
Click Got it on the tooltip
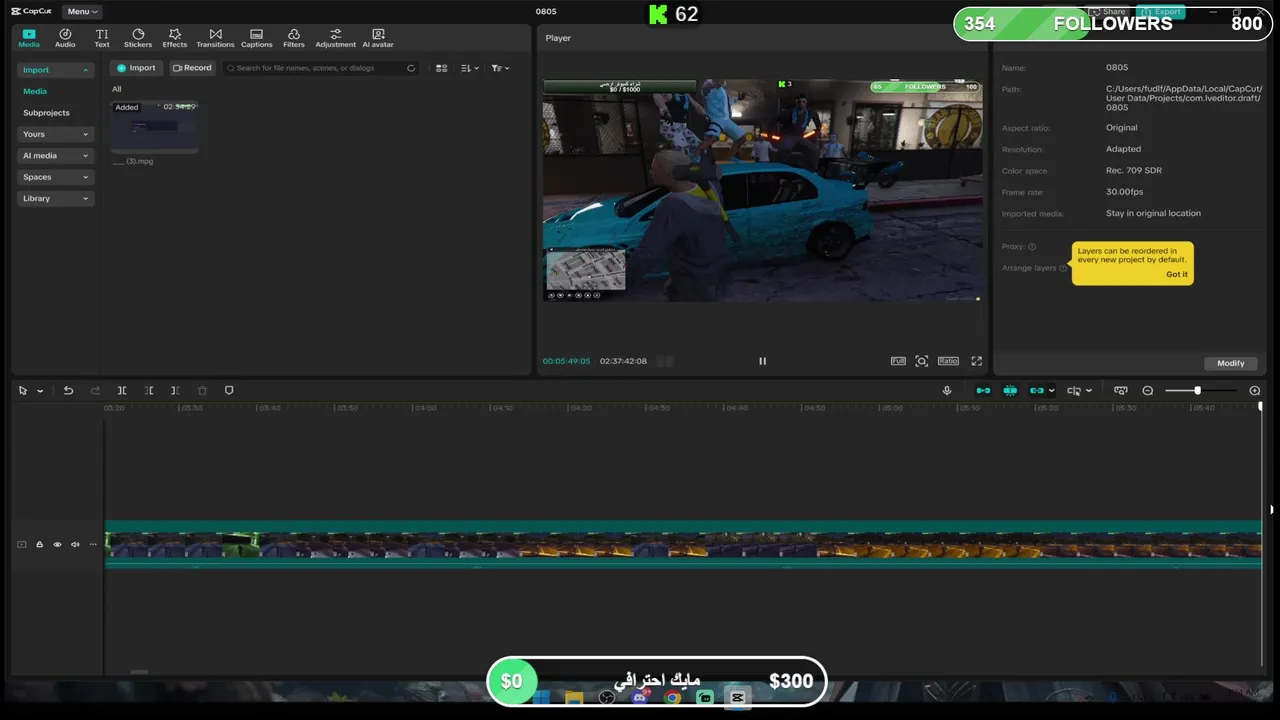point(1177,274)
